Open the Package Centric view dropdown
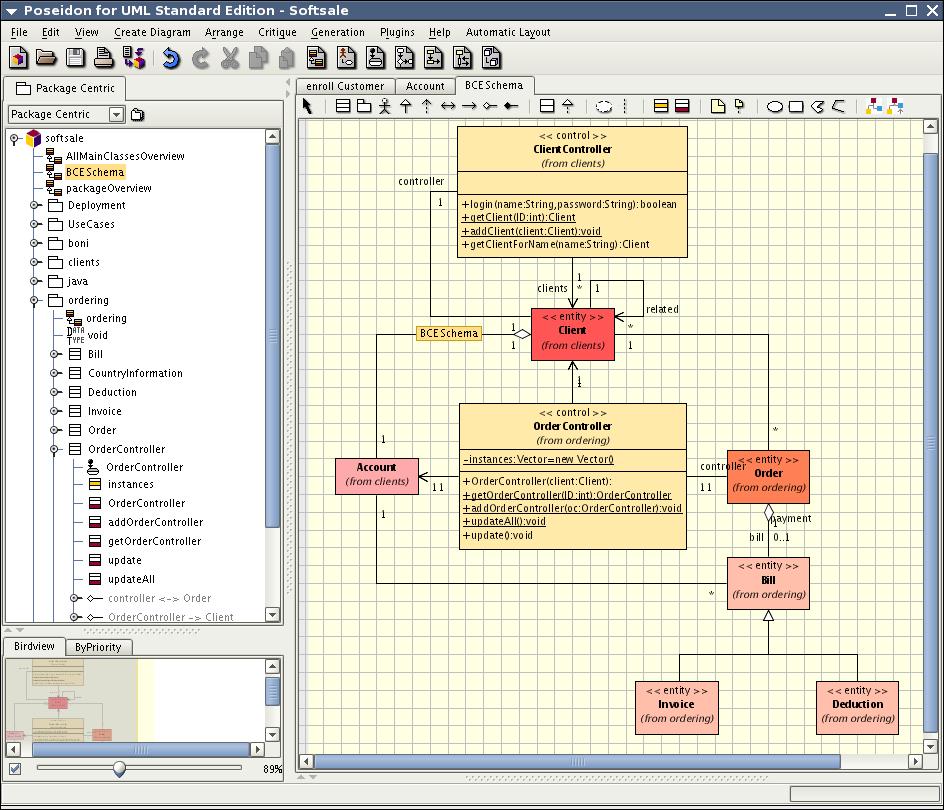944x810 pixels. (116, 114)
